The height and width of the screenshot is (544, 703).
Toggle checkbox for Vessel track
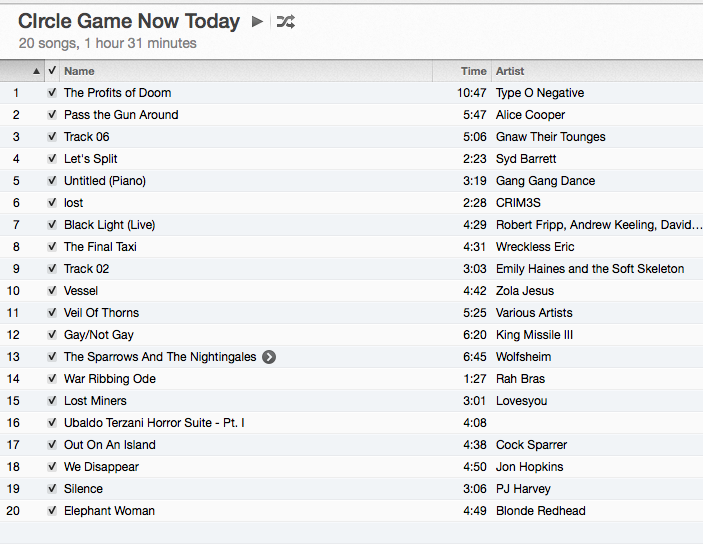tap(52, 291)
